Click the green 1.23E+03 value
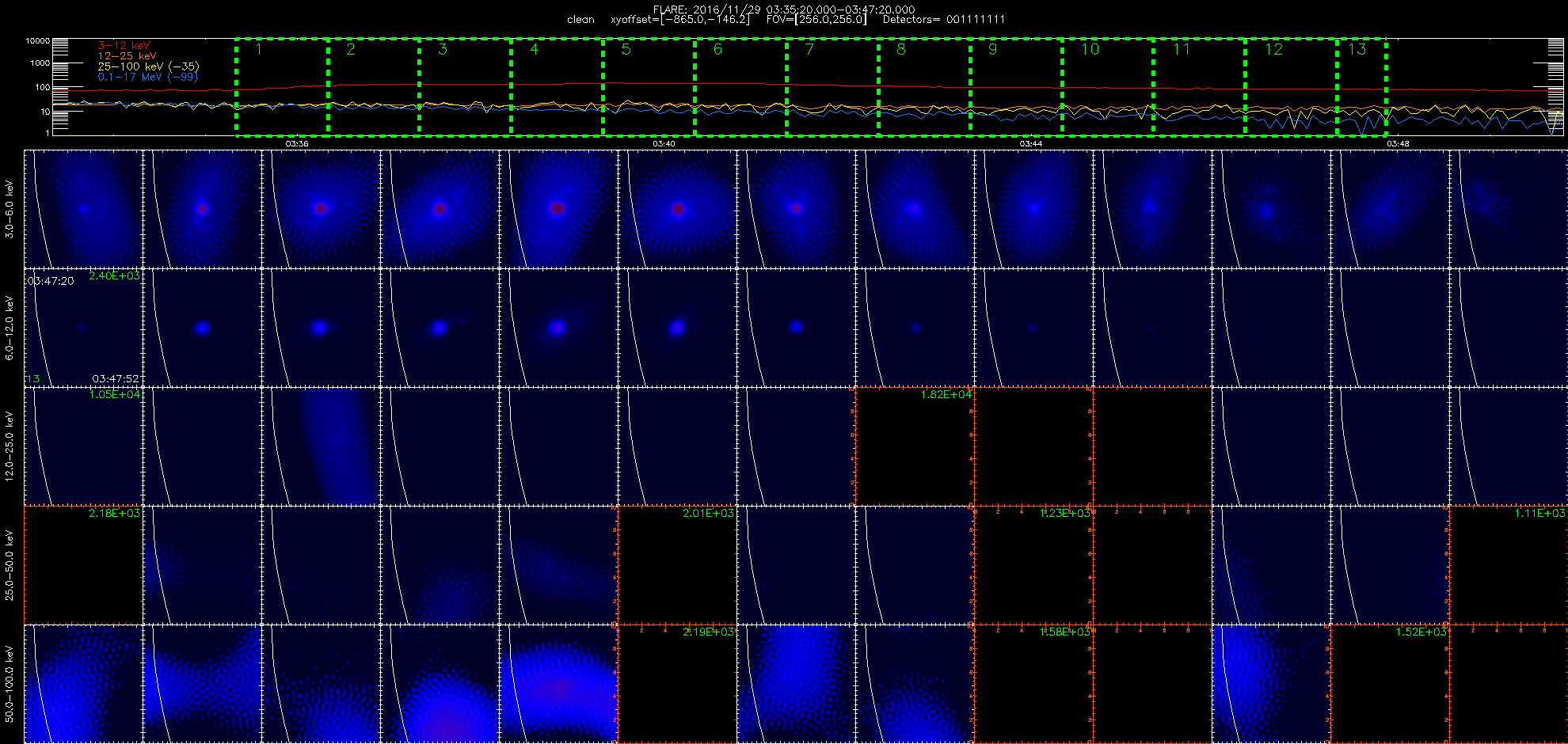This screenshot has height=744, width=1568. click(x=1065, y=513)
